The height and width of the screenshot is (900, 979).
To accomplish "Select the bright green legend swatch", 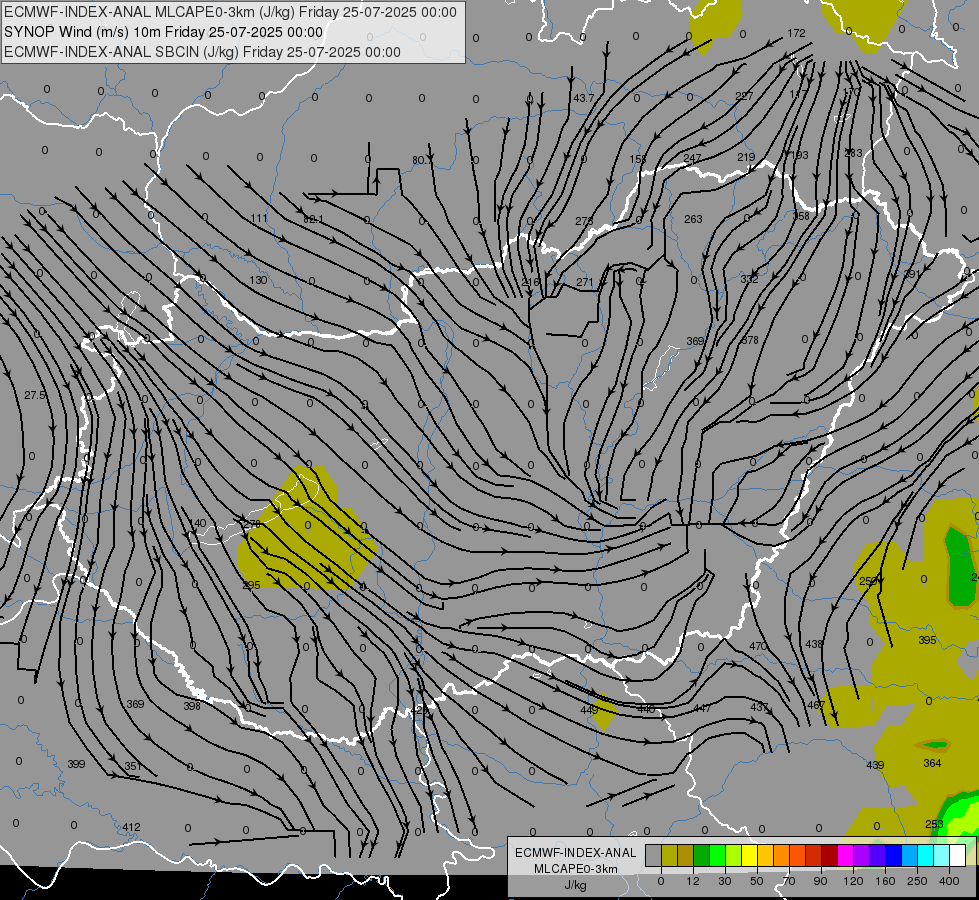I will (717, 855).
